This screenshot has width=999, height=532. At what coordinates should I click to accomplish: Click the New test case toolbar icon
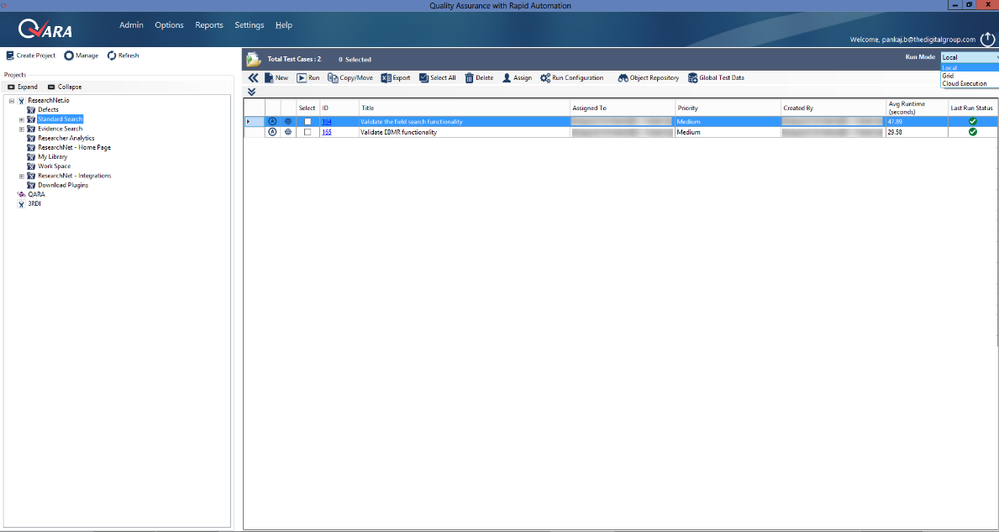(x=269, y=78)
